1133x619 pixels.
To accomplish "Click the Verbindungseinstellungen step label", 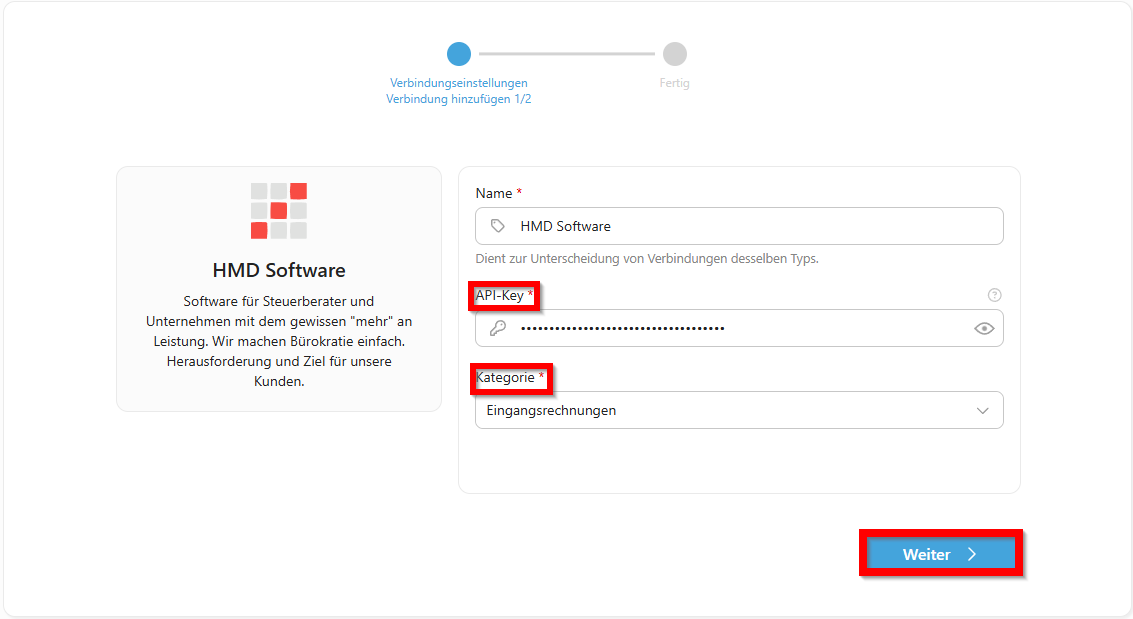I will 459,83.
